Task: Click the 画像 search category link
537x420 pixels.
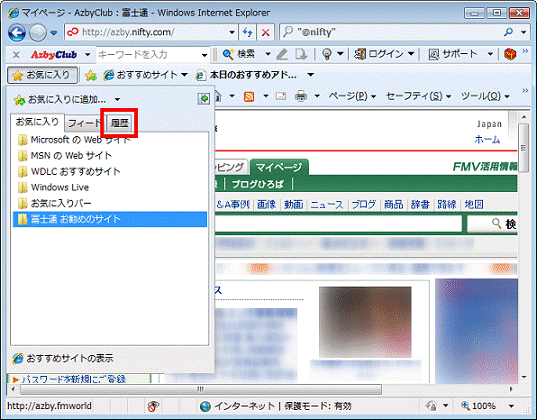Action: pos(266,205)
